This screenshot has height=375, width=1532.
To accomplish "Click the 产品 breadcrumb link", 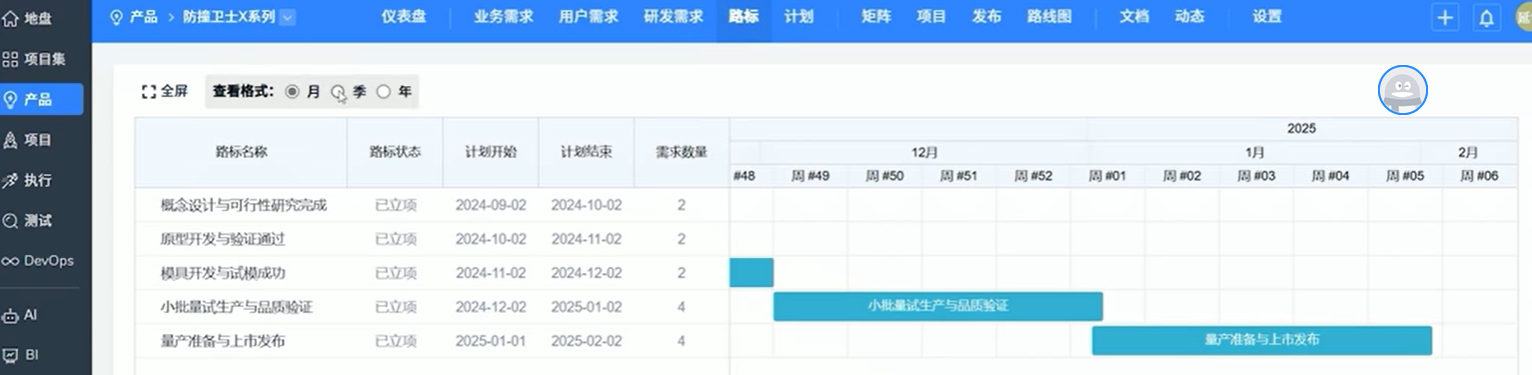I will 143,17.
